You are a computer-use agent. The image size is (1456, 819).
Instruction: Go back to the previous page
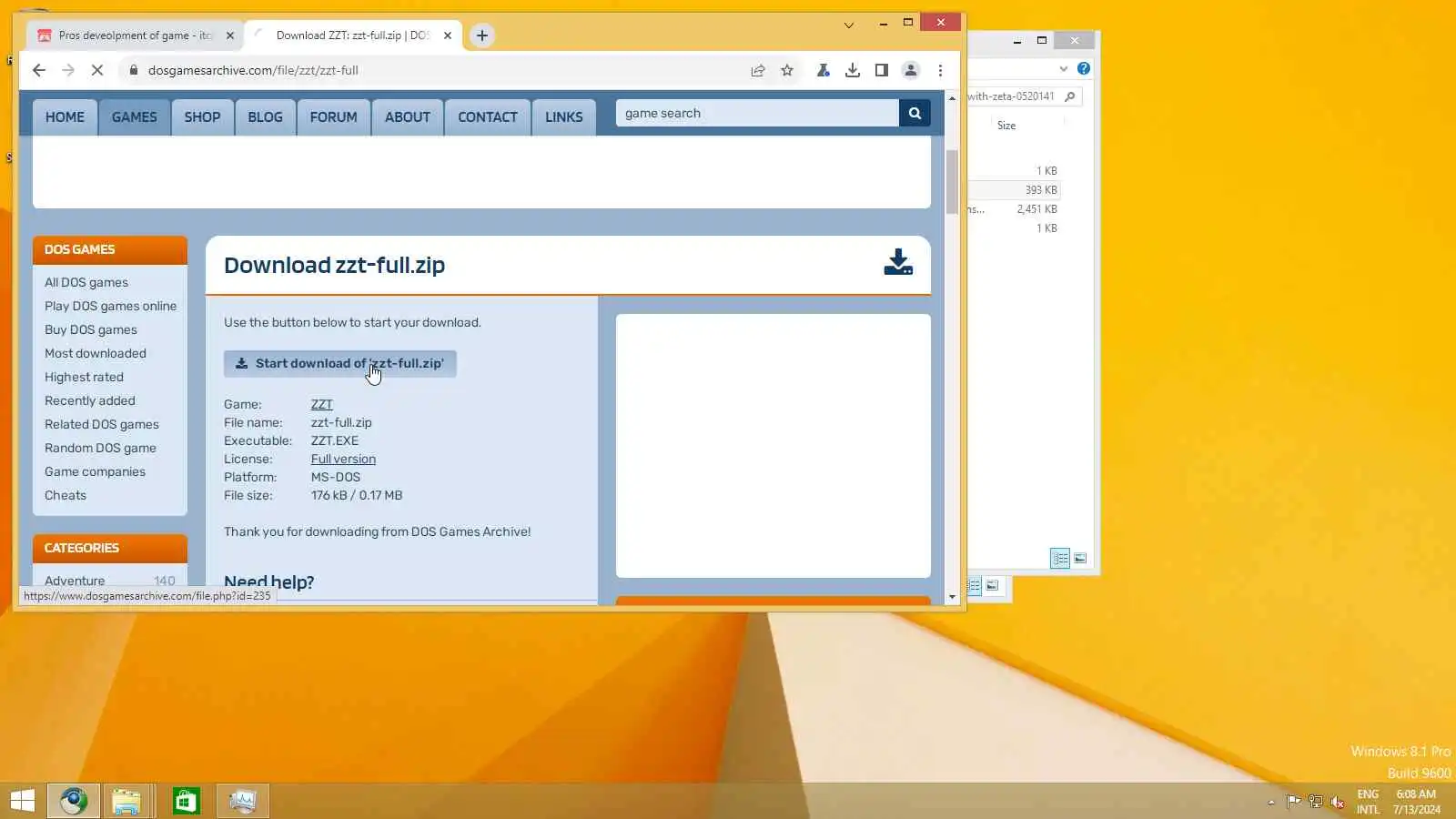point(38,70)
